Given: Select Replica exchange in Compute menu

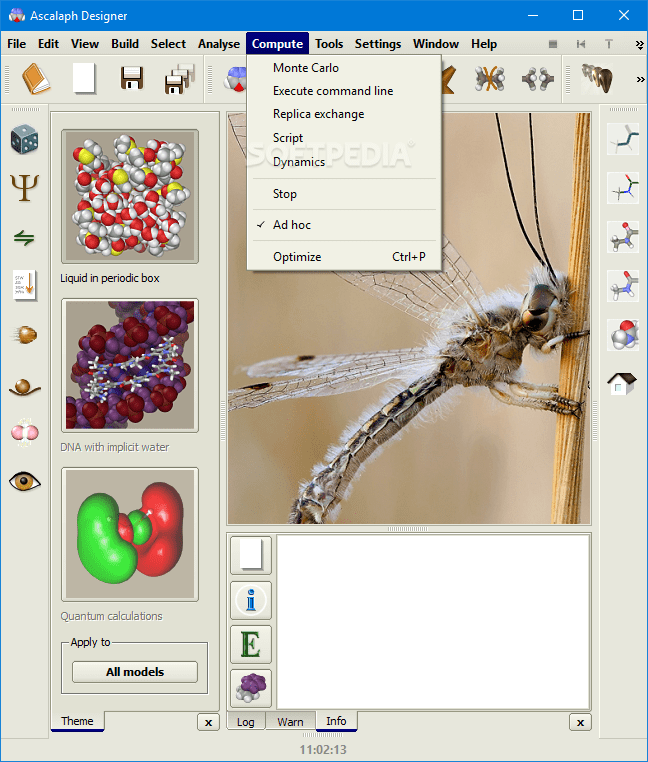Looking at the screenshot, I should (344, 114).
